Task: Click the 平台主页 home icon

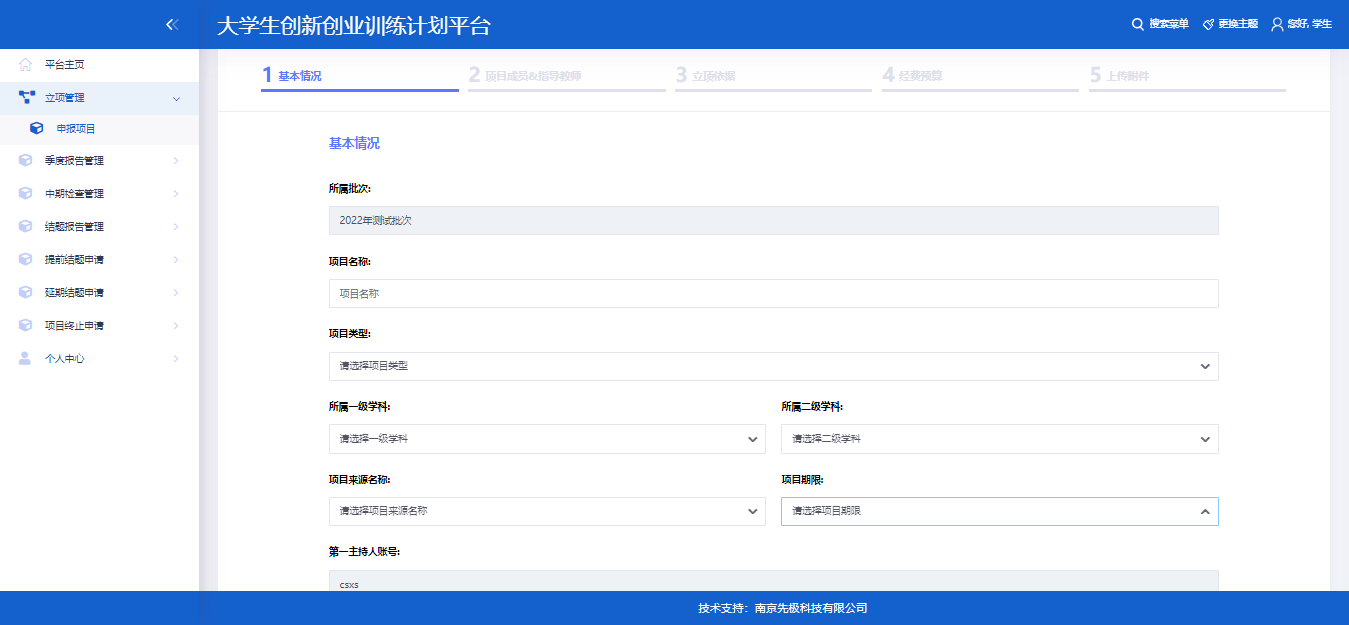Action: tap(26, 65)
